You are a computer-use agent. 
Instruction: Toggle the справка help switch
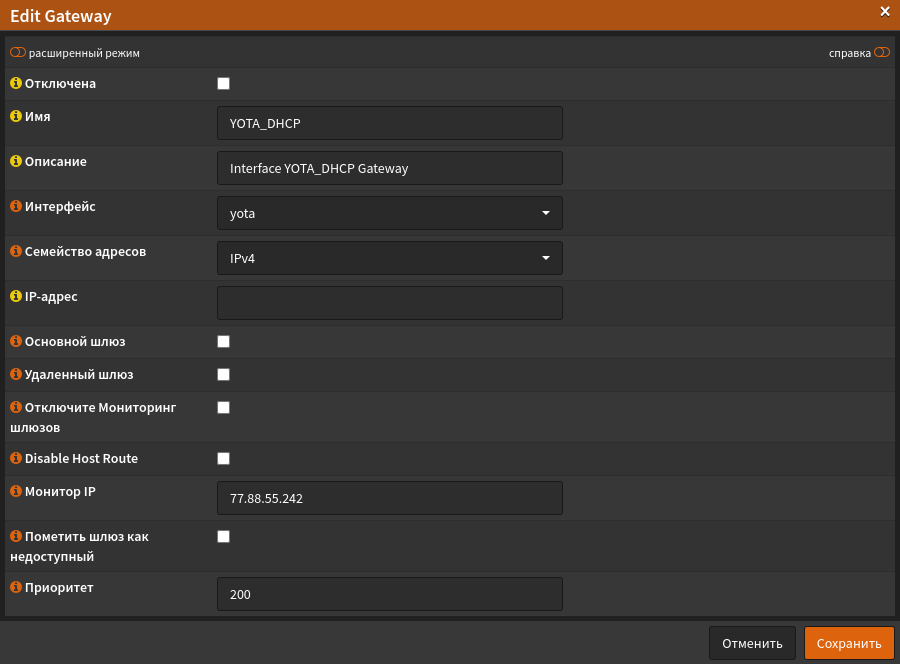(882, 53)
